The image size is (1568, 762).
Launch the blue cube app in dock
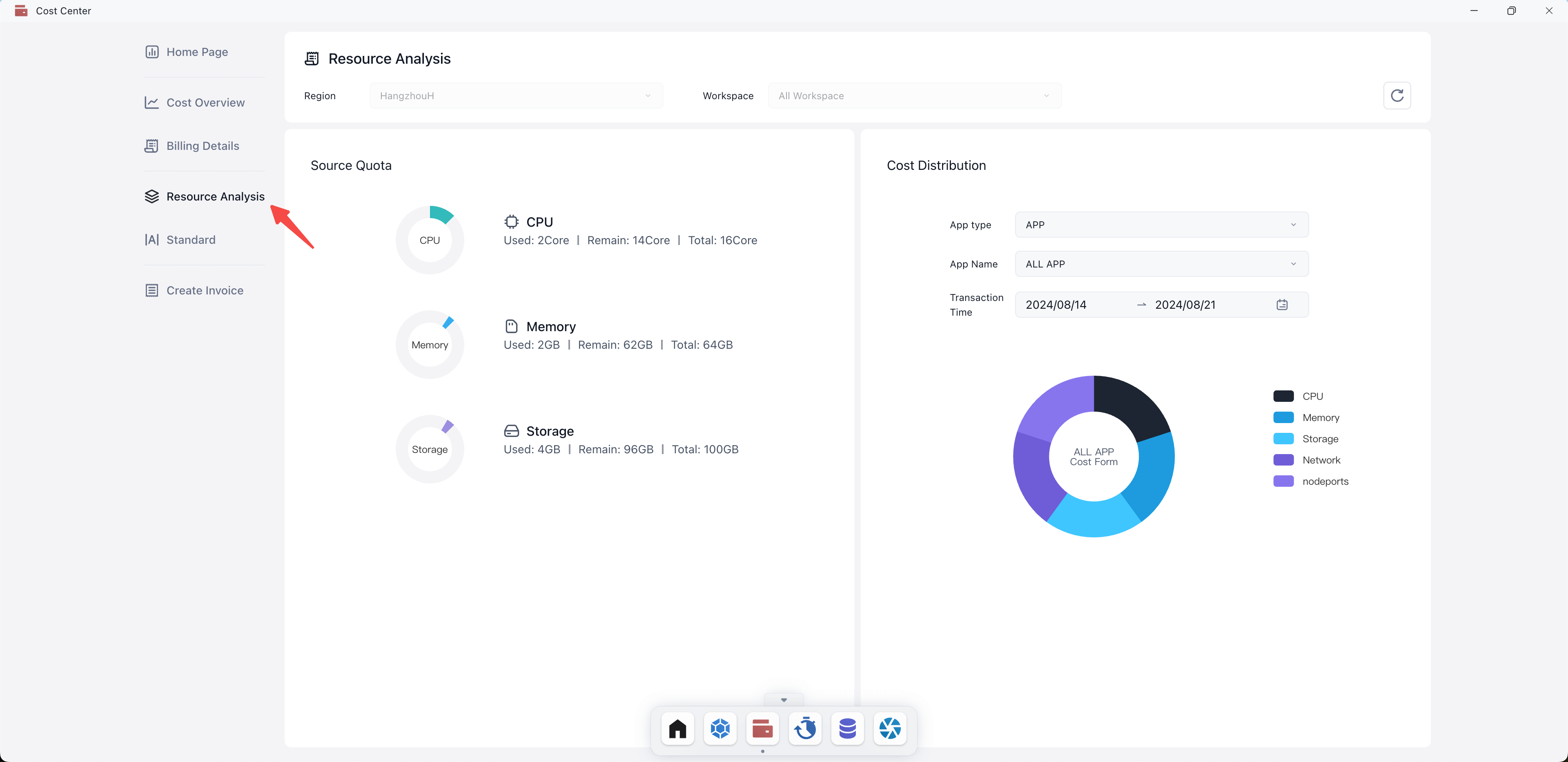pos(719,729)
